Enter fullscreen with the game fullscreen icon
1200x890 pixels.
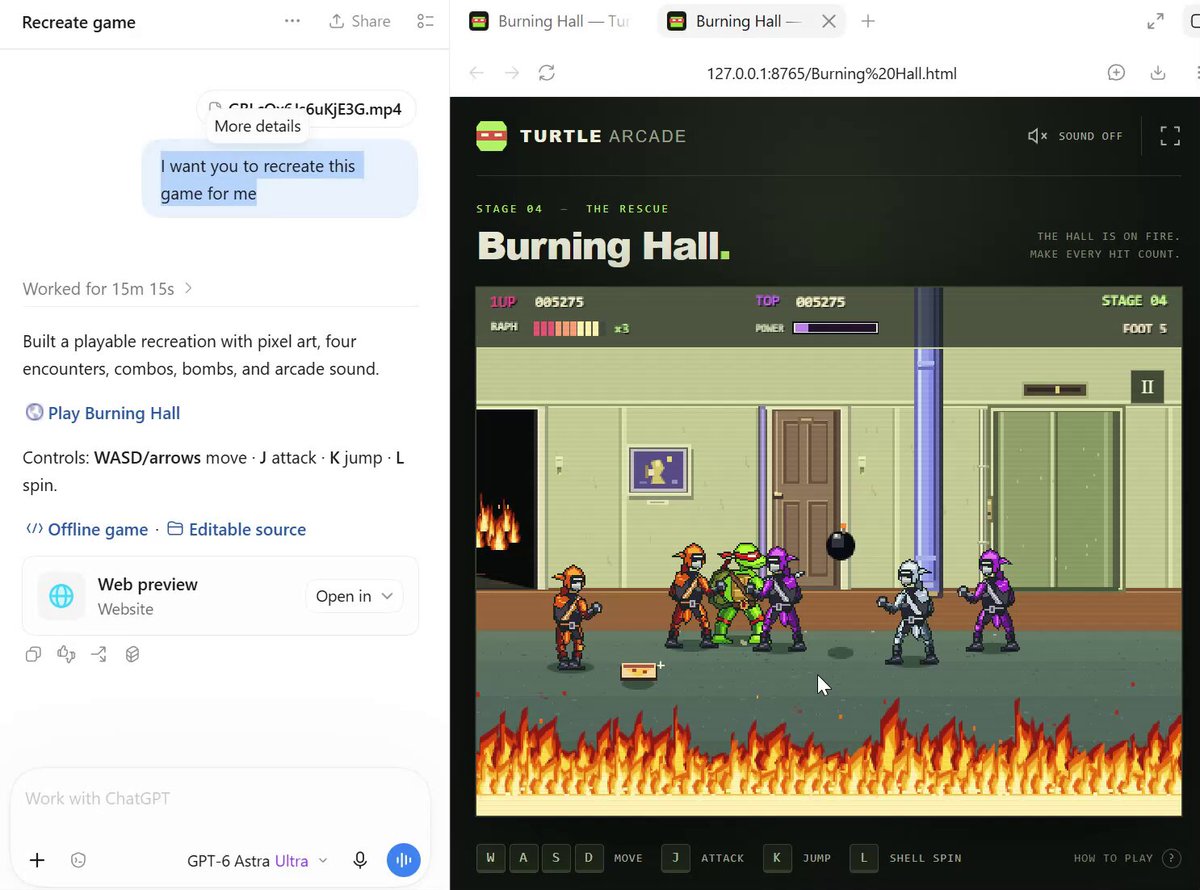pos(1170,136)
